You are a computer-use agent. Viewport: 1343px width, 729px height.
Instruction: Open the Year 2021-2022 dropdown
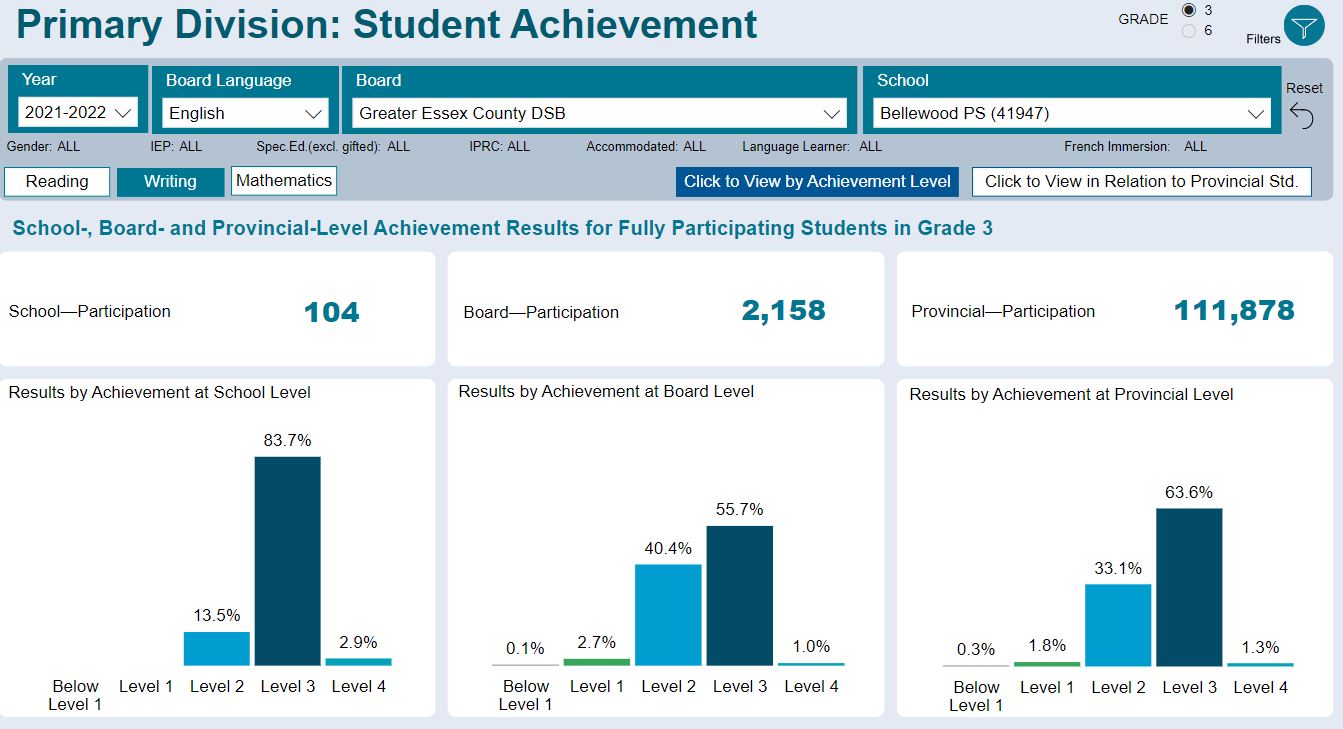pyautogui.click(x=78, y=112)
